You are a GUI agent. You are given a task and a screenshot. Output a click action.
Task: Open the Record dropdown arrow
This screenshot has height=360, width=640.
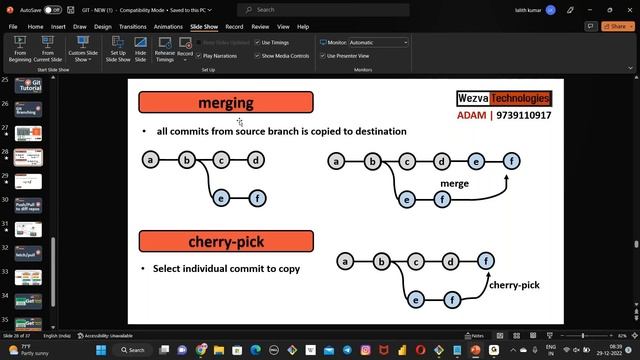click(185, 60)
